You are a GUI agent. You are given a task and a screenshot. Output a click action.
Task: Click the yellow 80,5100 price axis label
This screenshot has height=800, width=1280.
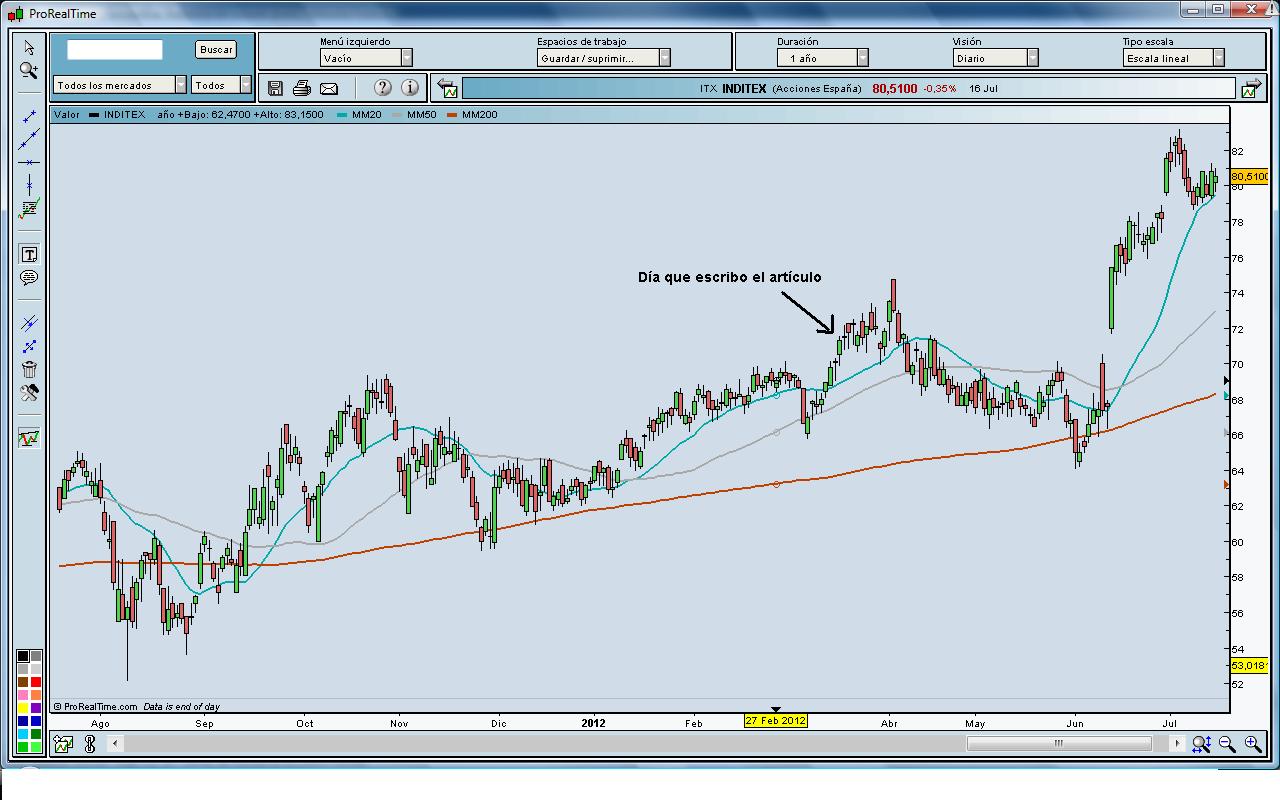pyautogui.click(x=1249, y=177)
